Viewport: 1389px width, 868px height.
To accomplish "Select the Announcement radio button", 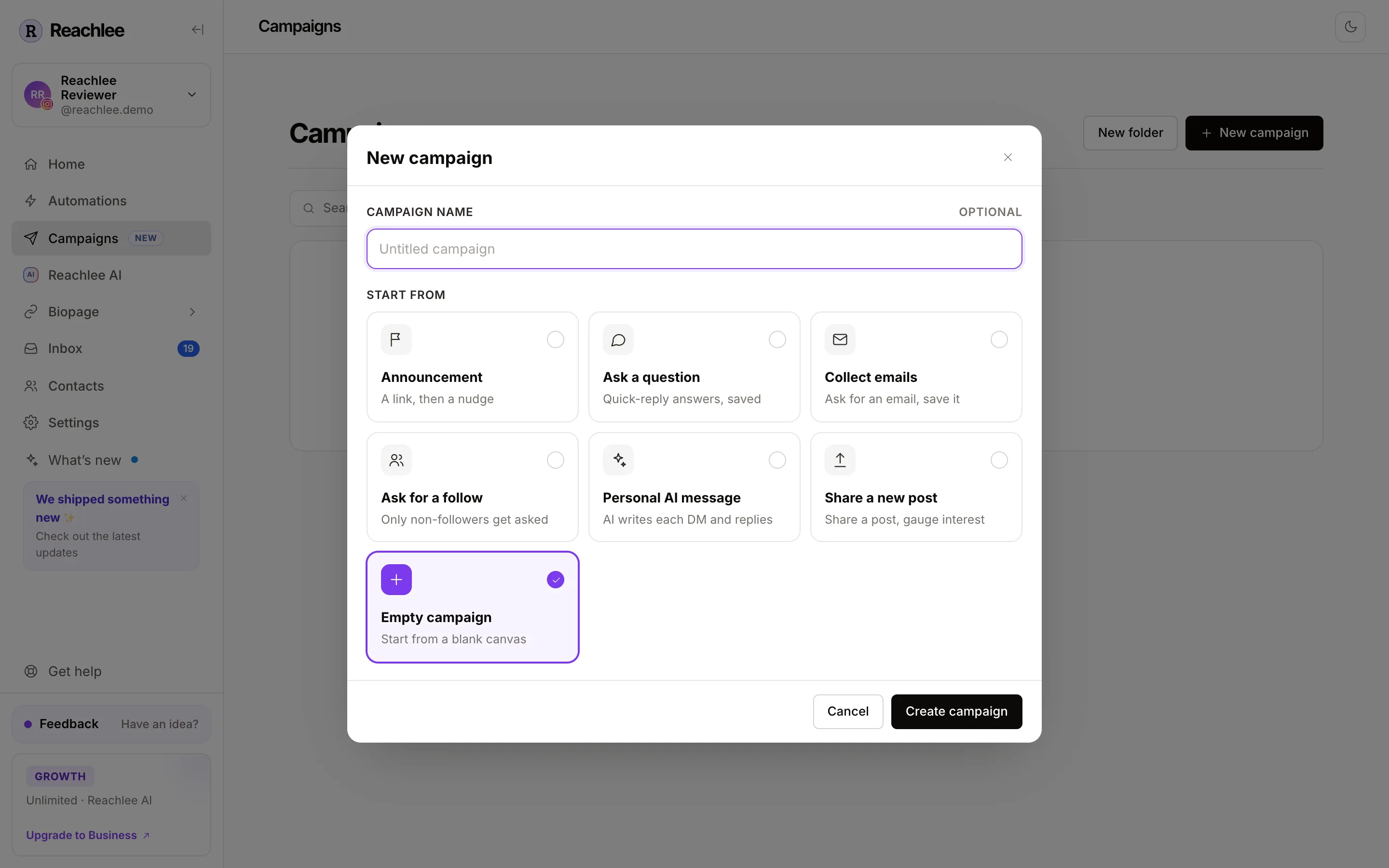I will (x=555, y=340).
